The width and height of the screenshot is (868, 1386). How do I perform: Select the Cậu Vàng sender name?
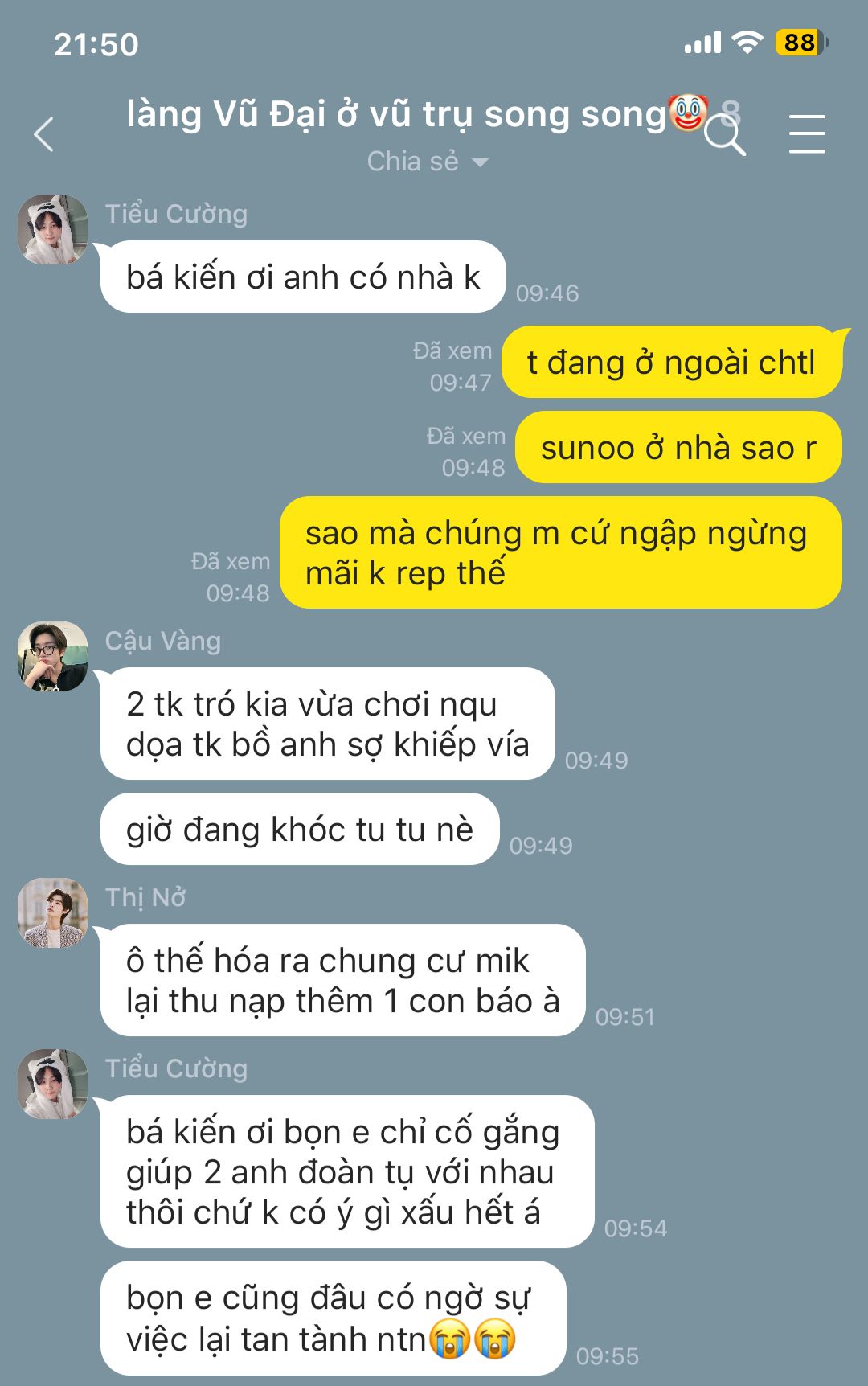(163, 641)
